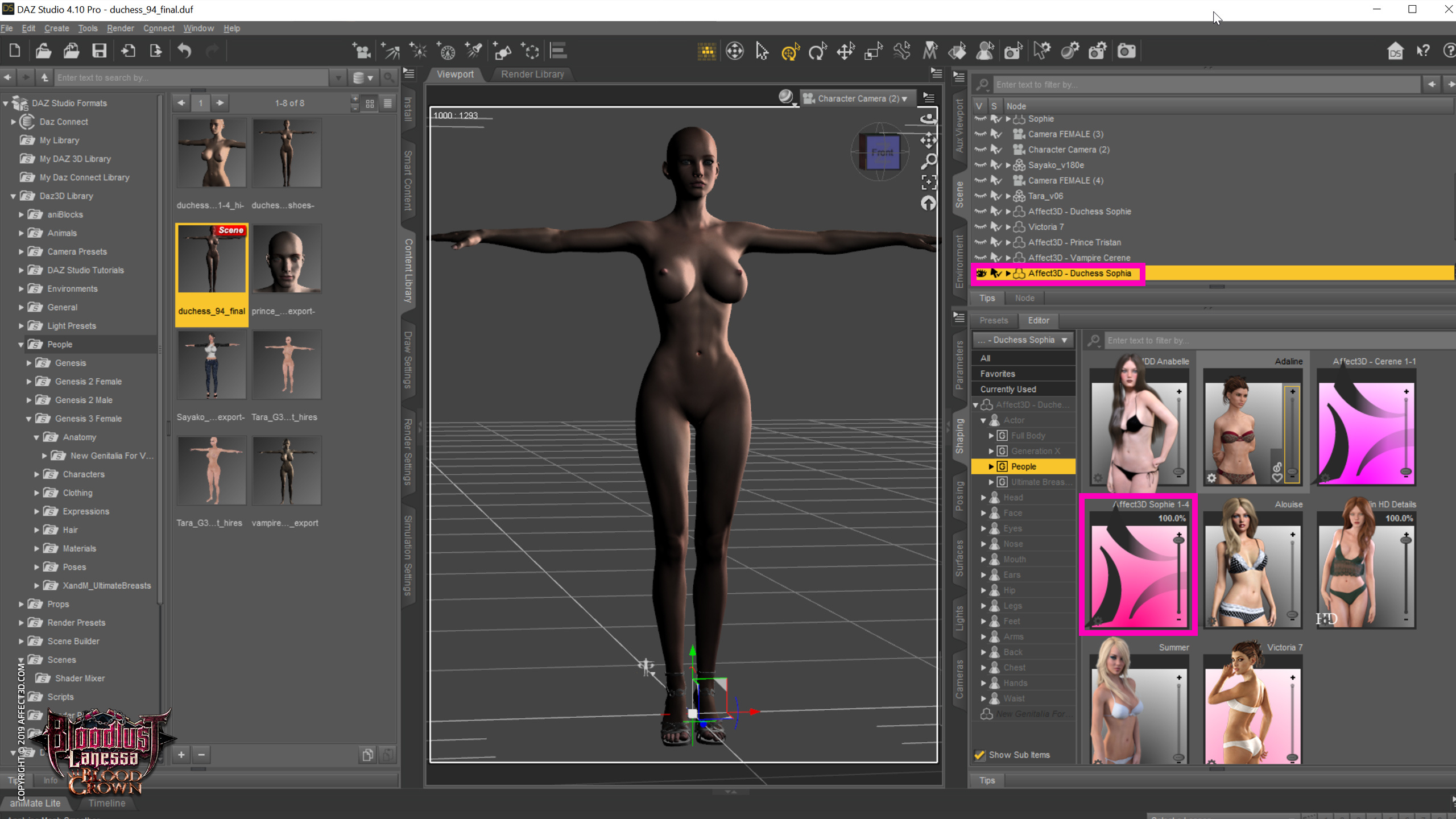Select the Node Selection arrow tool
The image size is (1456, 819).
pos(762,51)
